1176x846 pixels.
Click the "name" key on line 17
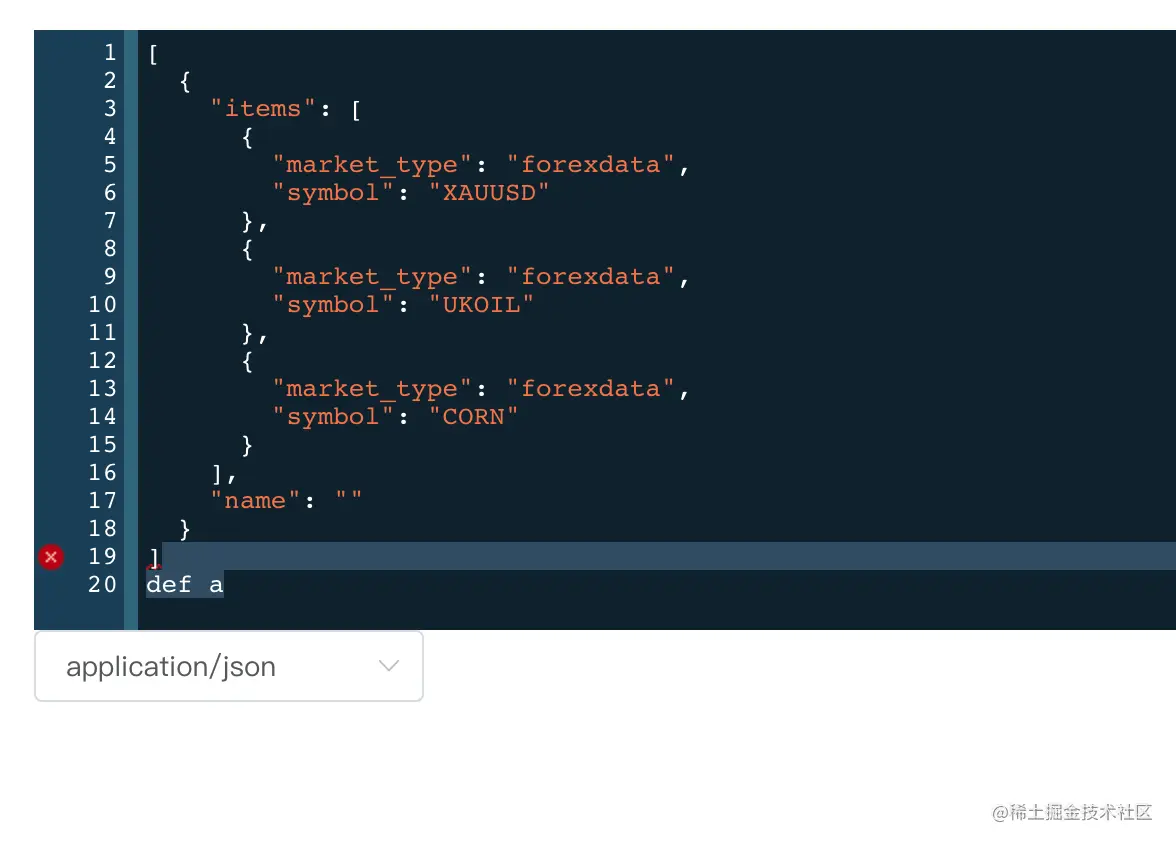click(255, 500)
